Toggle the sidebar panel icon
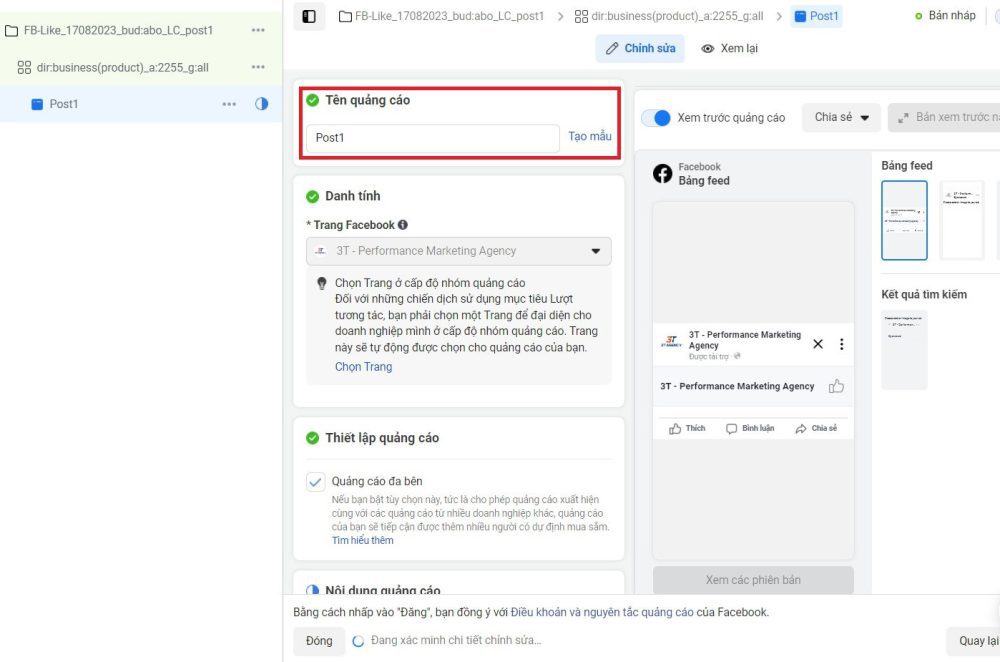Image resolution: width=1000 pixels, height=662 pixels. (x=309, y=17)
